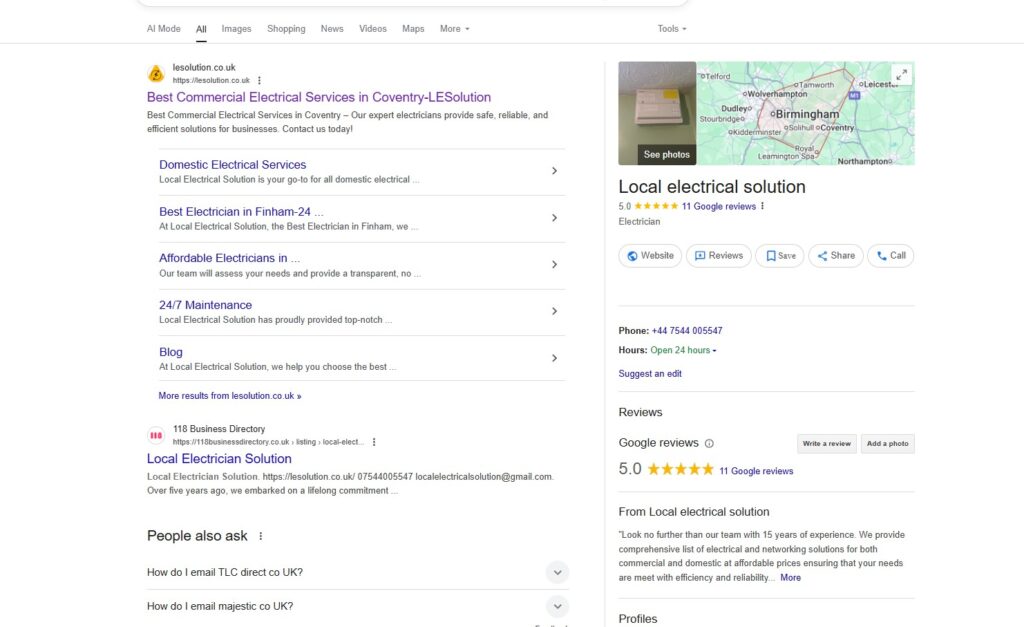The width and height of the screenshot is (1024, 627).
Task: Open the Affordable Electricians in sitelink
Action: tap(229, 258)
